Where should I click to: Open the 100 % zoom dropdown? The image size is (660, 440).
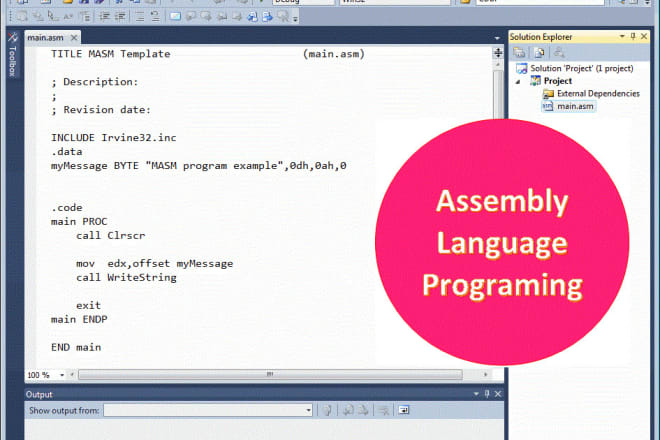(x=62, y=375)
